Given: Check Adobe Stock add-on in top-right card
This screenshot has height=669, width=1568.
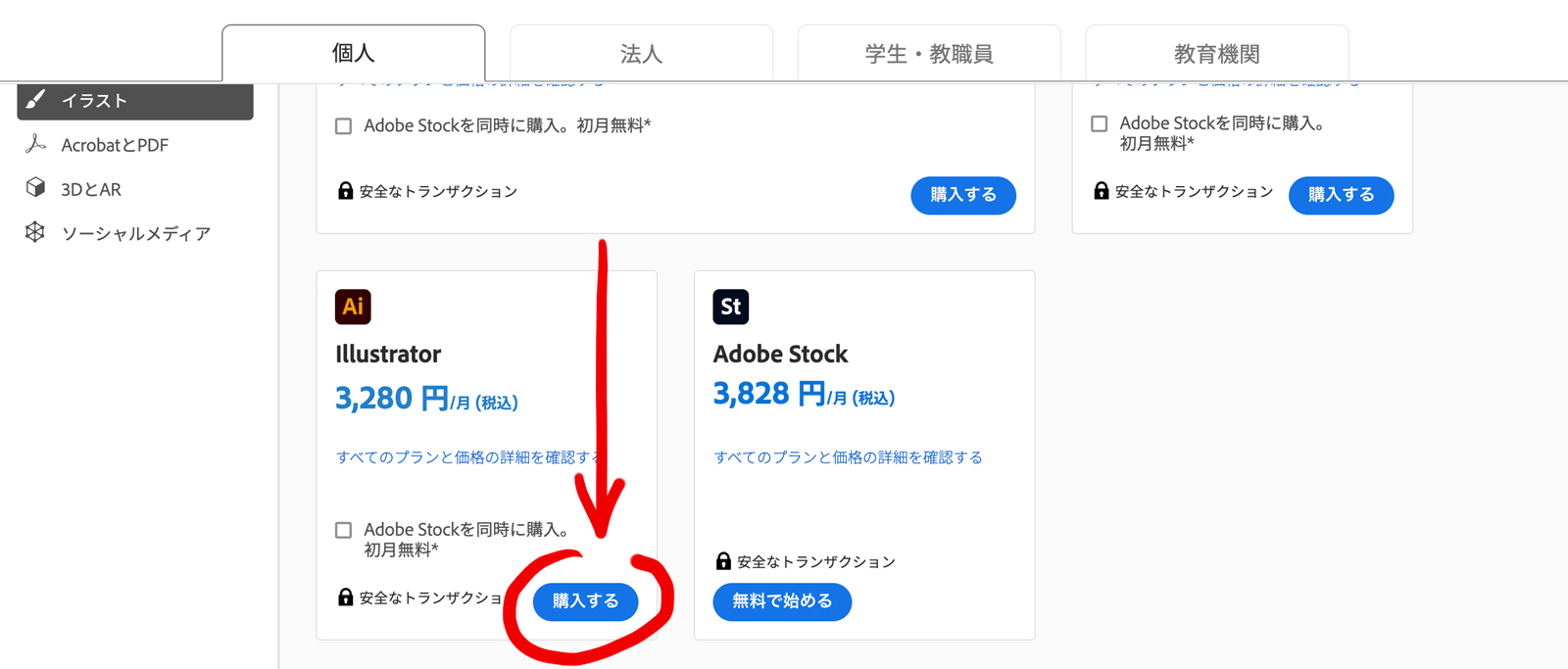Looking at the screenshot, I should click(x=1100, y=124).
